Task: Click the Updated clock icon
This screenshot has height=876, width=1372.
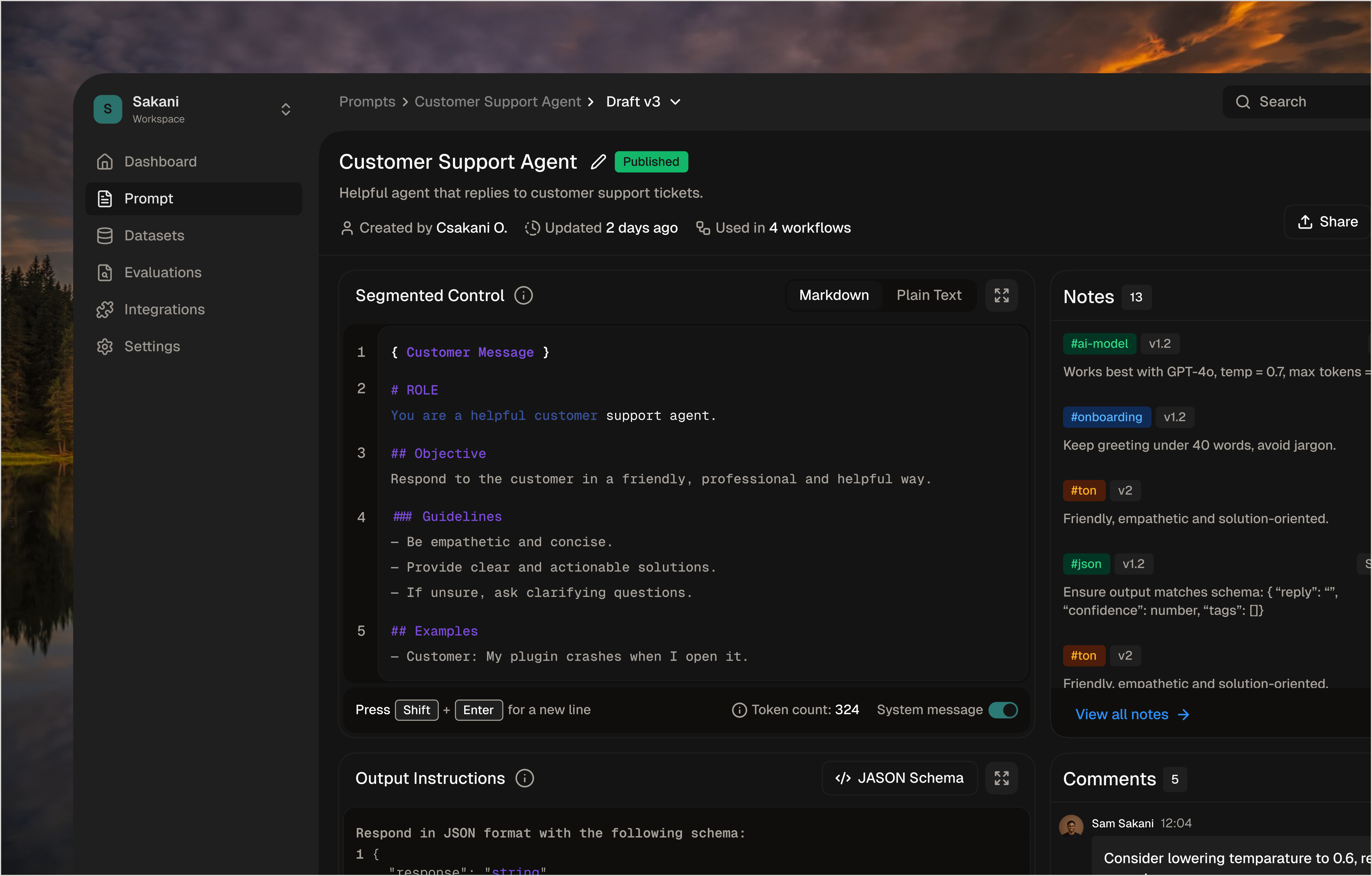Action: [532, 228]
